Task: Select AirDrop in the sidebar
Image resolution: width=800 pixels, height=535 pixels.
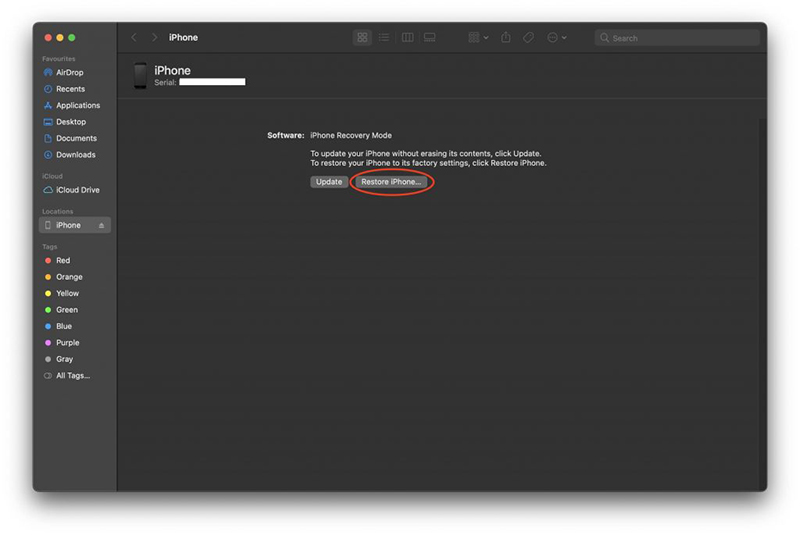Action: point(69,73)
